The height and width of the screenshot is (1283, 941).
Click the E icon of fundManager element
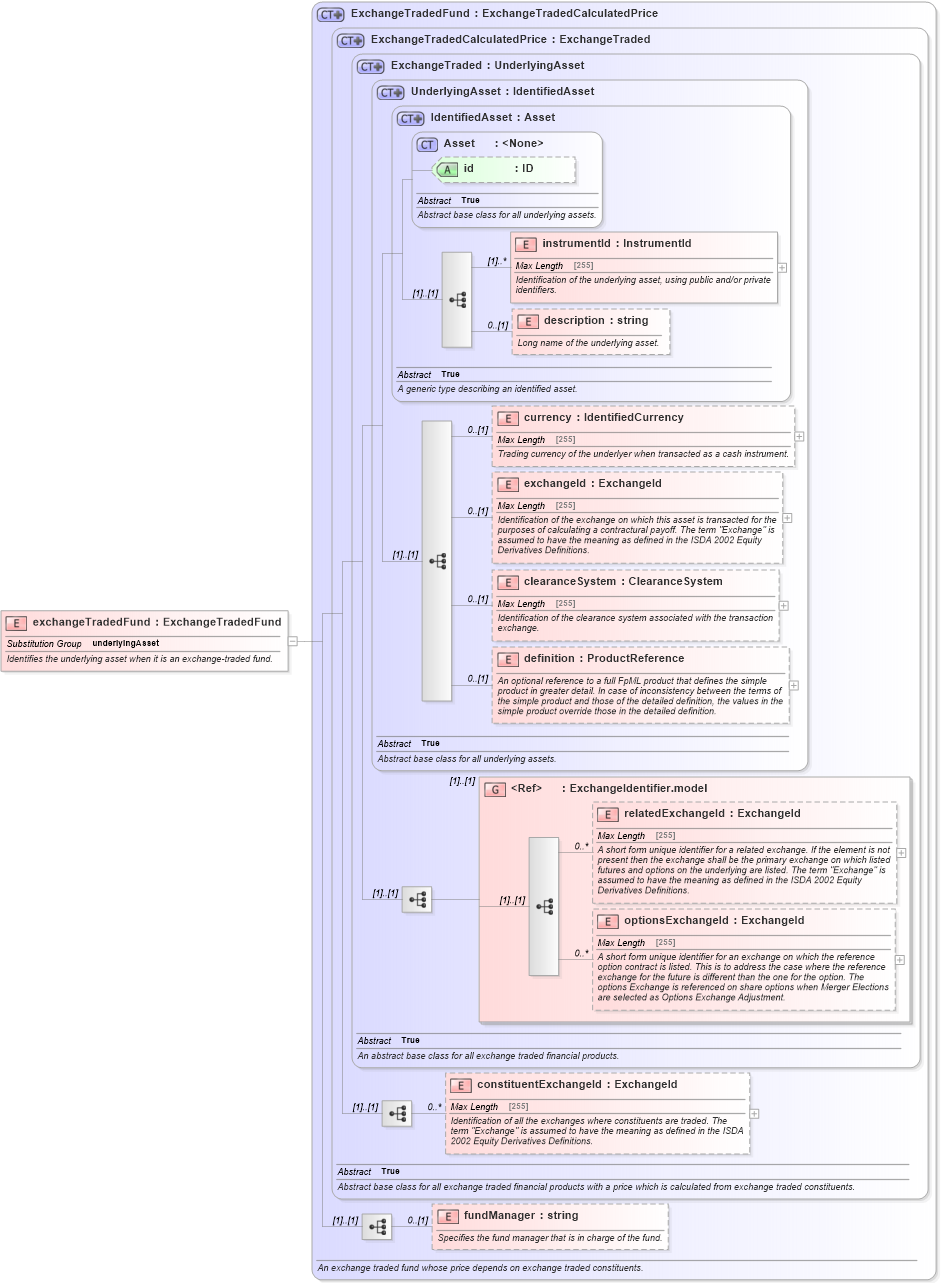pos(448,1217)
